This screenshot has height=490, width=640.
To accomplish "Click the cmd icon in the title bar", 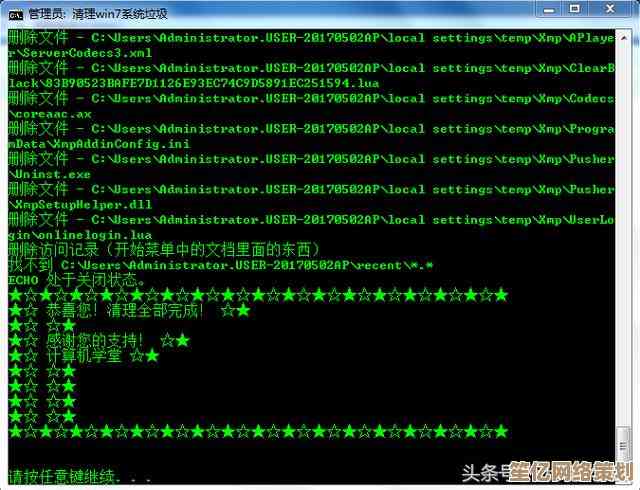I will click(13, 13).
